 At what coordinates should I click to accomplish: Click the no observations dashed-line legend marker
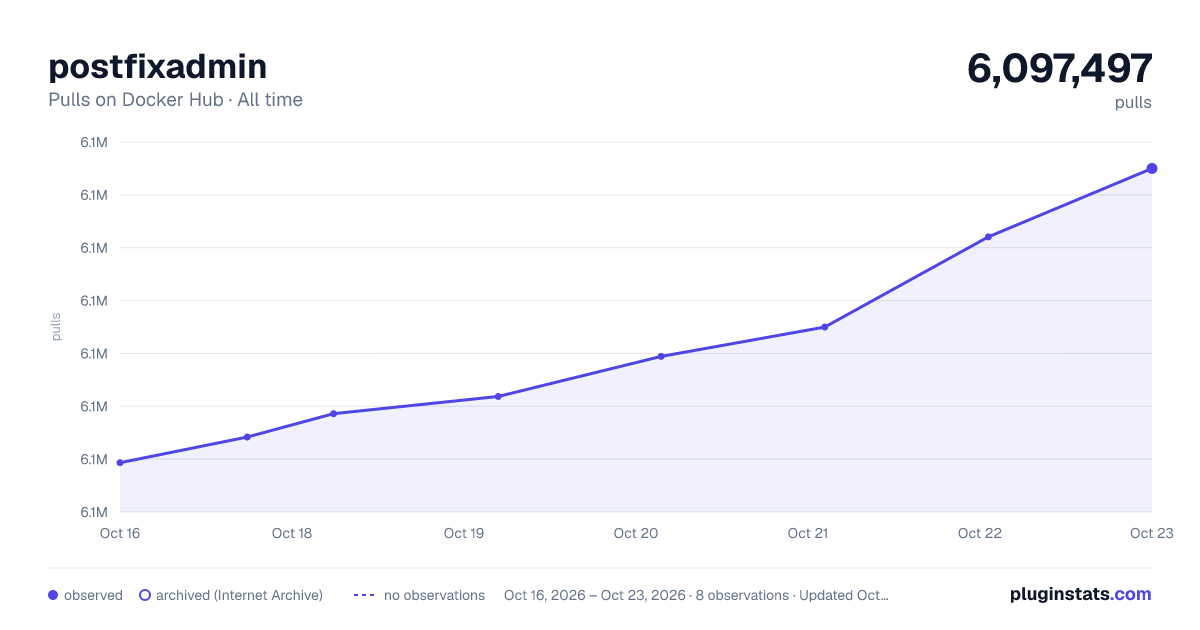click(x=364, y=595)
